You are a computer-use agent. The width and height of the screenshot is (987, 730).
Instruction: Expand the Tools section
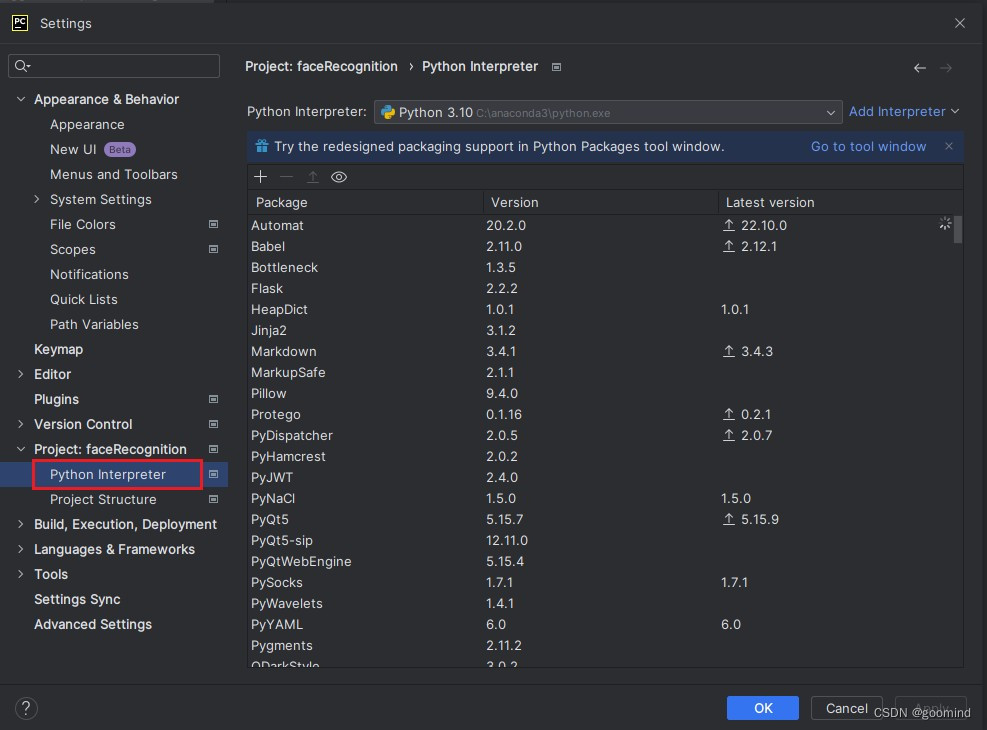click(21, 574)
